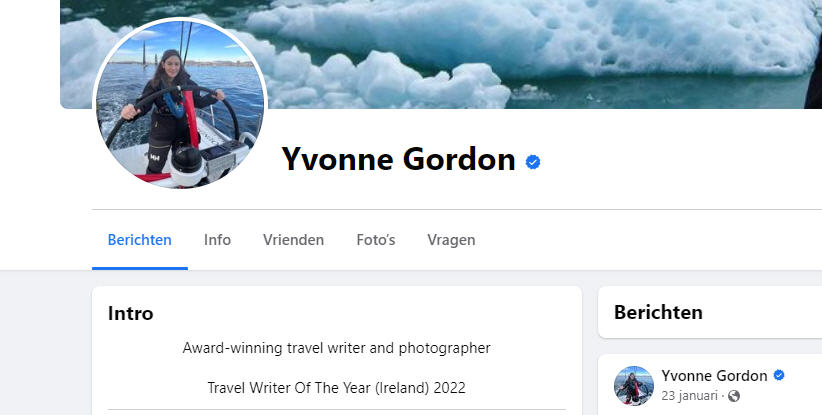The image size is (822, 415).
Task: Open the Info tab
Action: pos(217,240)
